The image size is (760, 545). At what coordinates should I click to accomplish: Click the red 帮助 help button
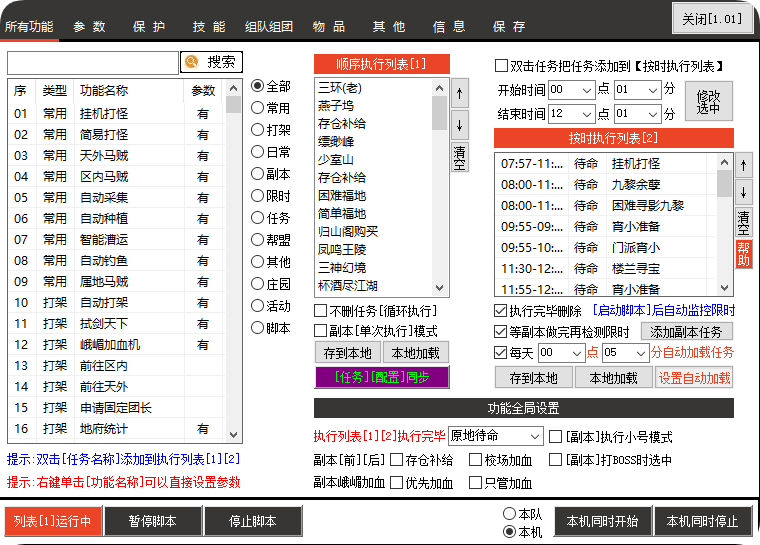coord(743,254)
